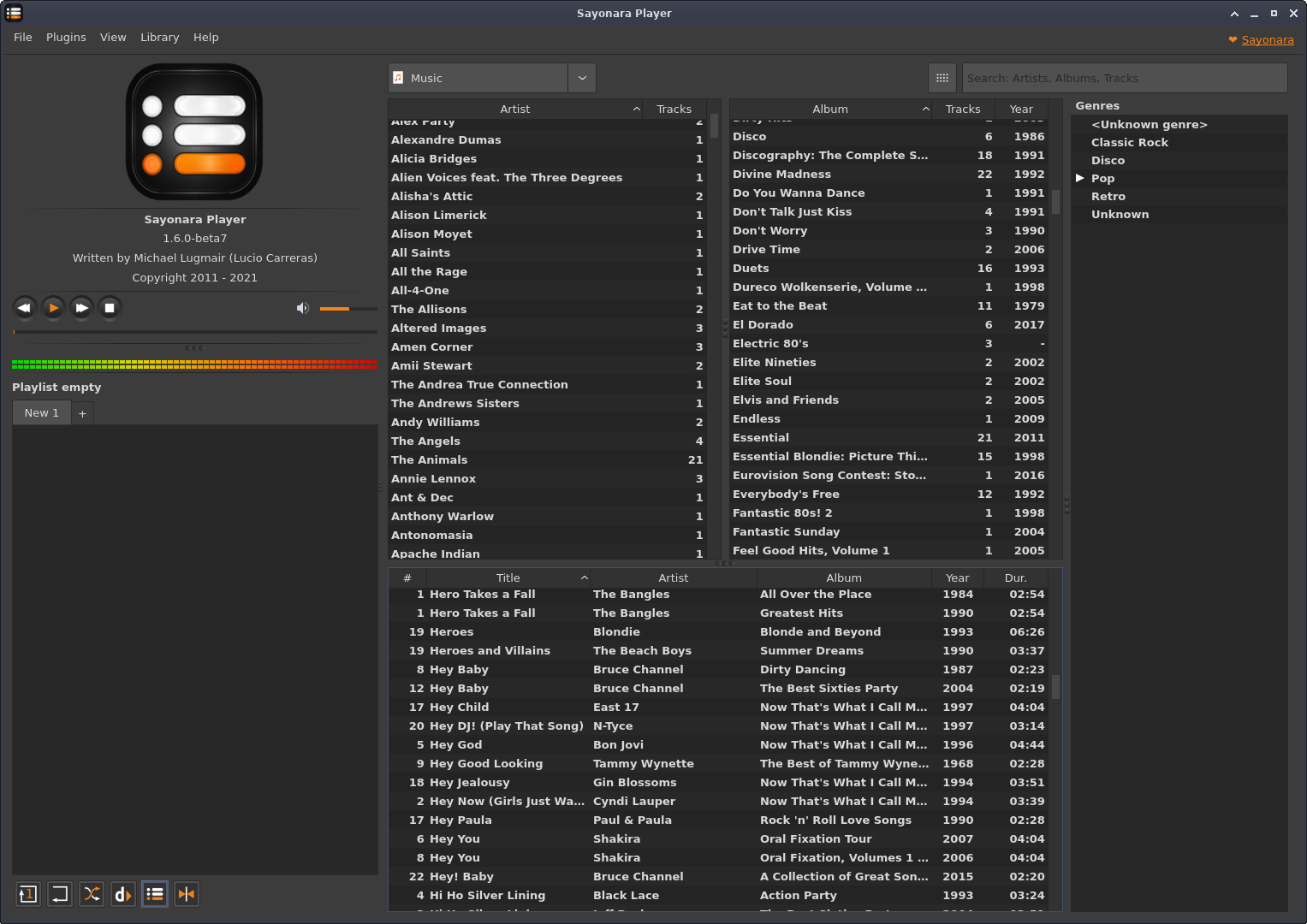Open the Help menu
This screenshot has height=924, width=1307.
206,37
